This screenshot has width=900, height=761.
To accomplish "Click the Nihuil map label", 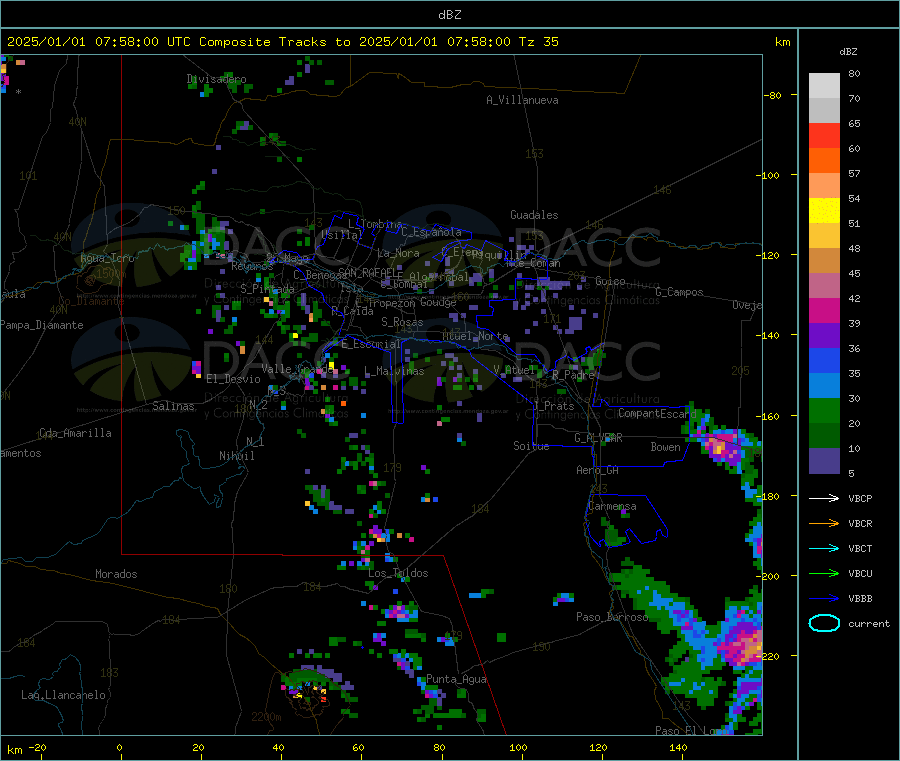I will [x=236, y=456].
